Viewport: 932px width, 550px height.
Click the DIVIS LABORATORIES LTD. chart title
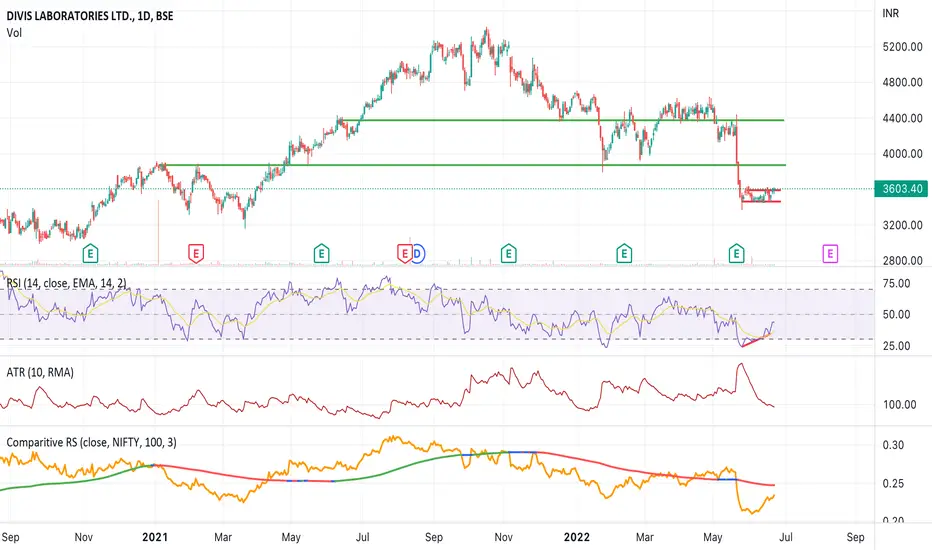90,16
